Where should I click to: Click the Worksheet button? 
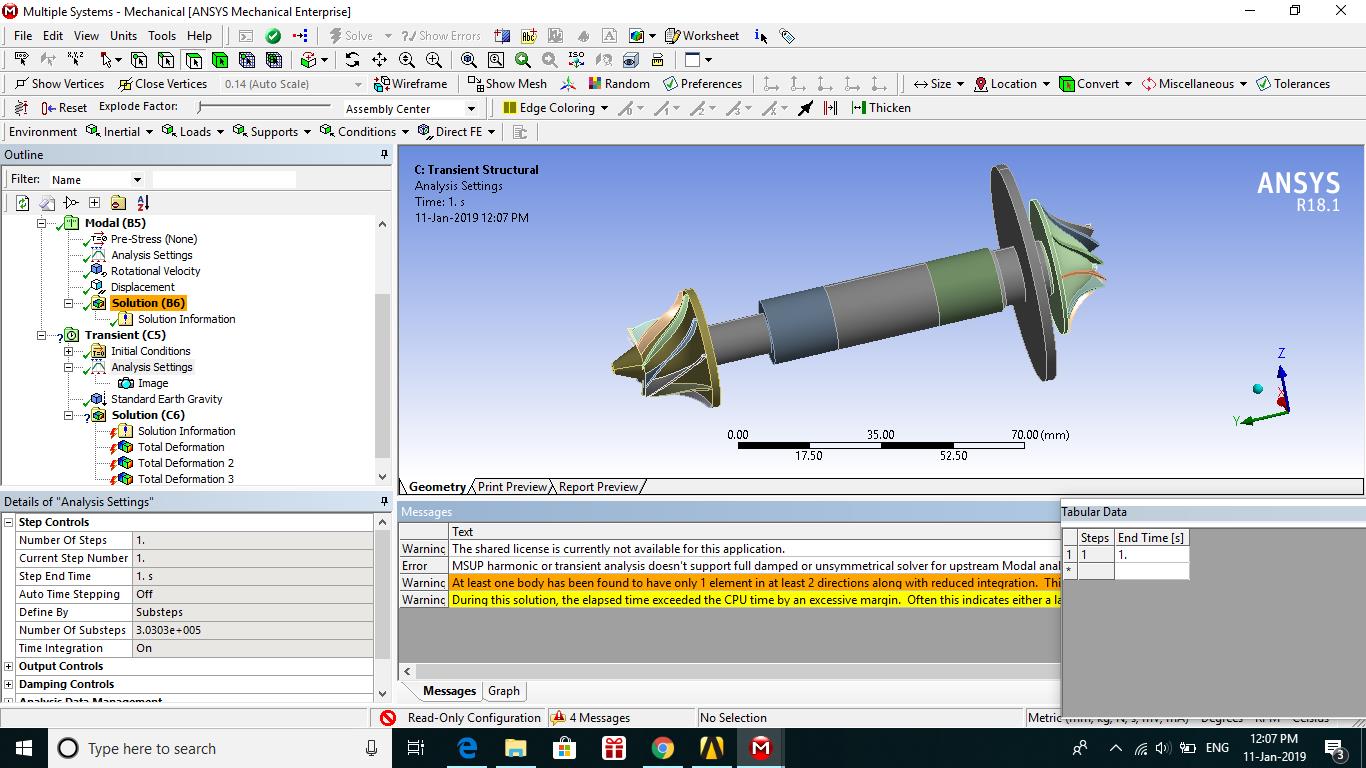coord(702,36)
